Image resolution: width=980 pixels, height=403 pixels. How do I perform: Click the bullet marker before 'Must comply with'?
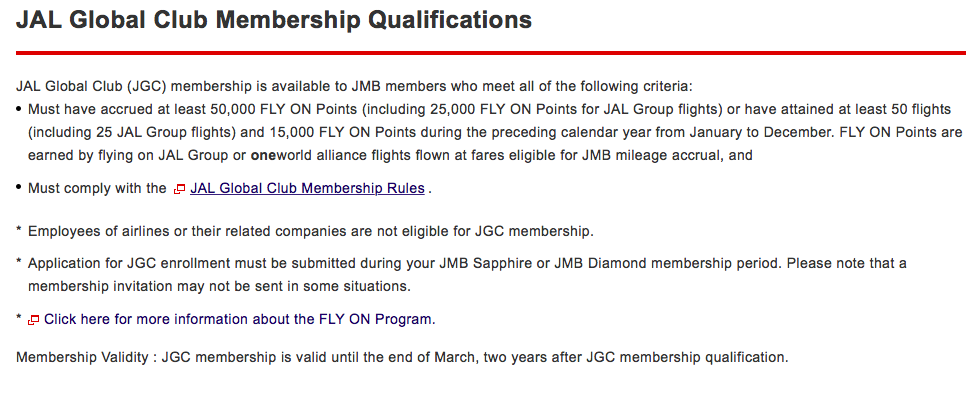click(19, 187)
